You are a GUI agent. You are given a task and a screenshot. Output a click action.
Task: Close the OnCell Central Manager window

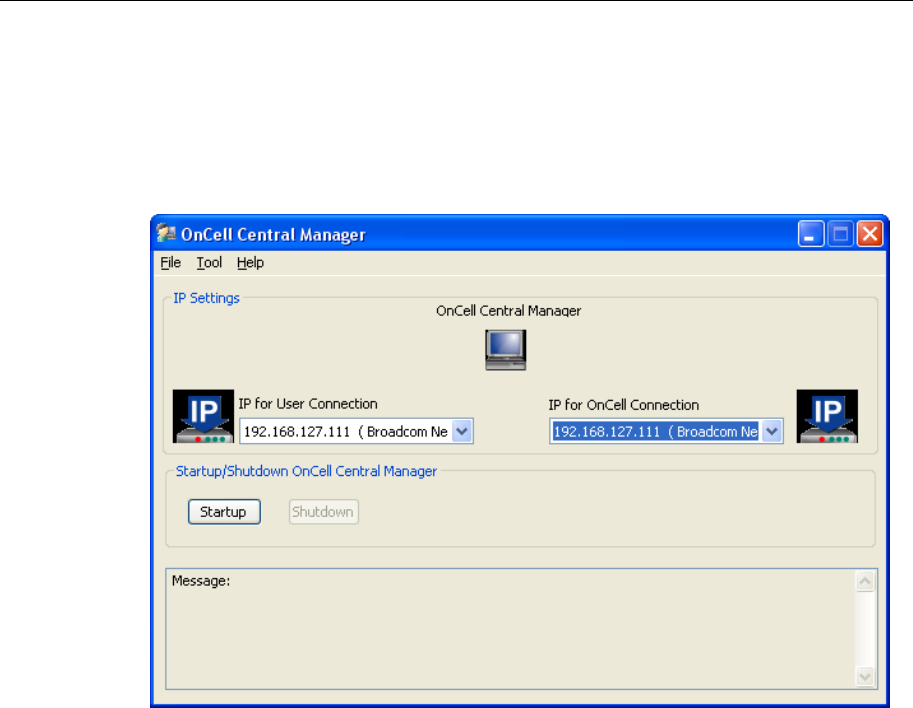(x=870, y=234)
